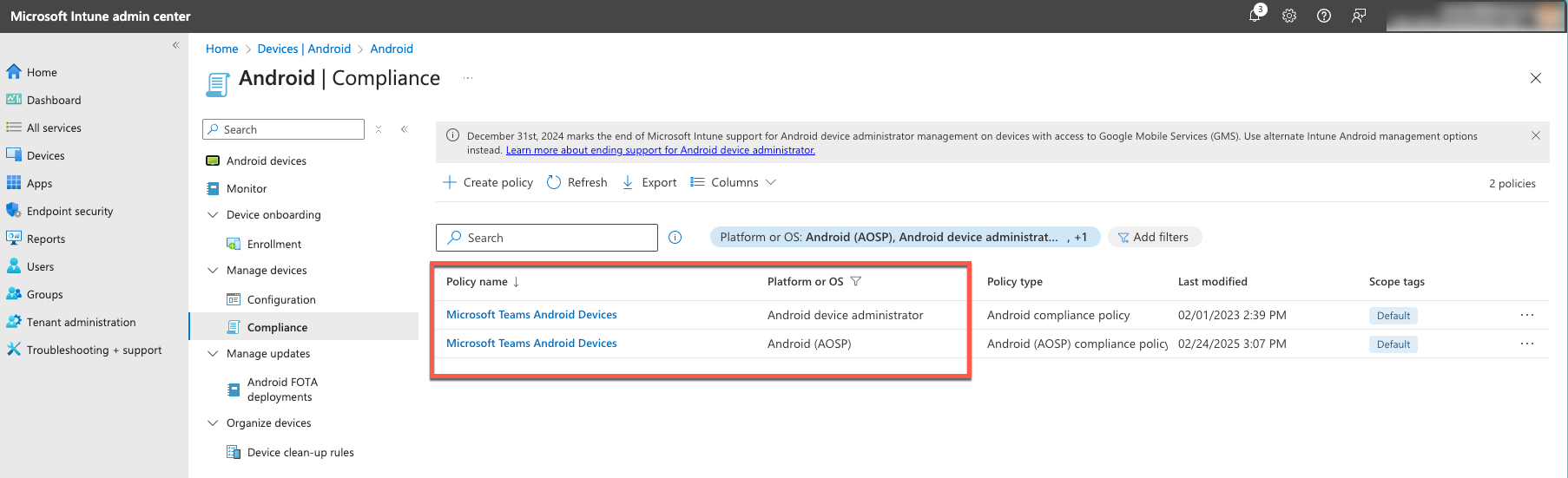Open Configuration under Manage devices
This screenshot has height=478, width=1568.
[281, 300]
